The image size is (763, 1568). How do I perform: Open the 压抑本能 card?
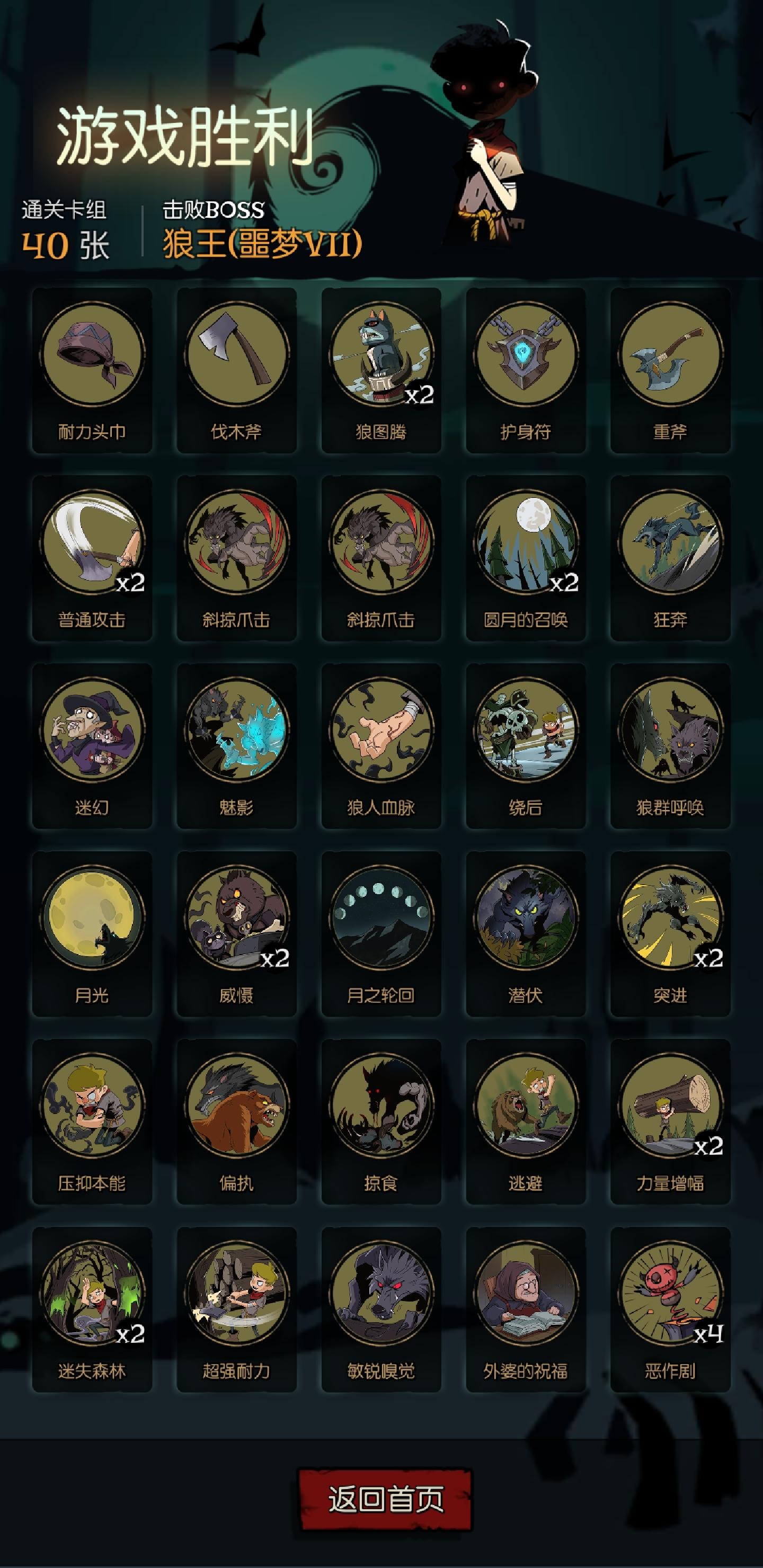(x=92, y=1122)
